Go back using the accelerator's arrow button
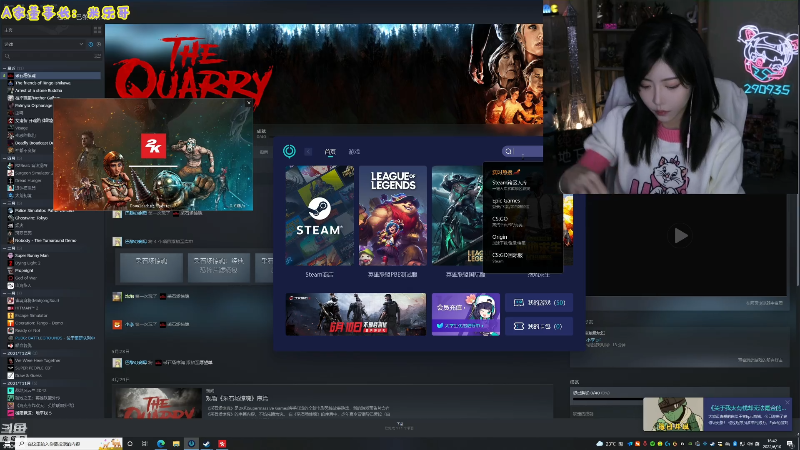The image size is (800, 450). click(308, 152)
